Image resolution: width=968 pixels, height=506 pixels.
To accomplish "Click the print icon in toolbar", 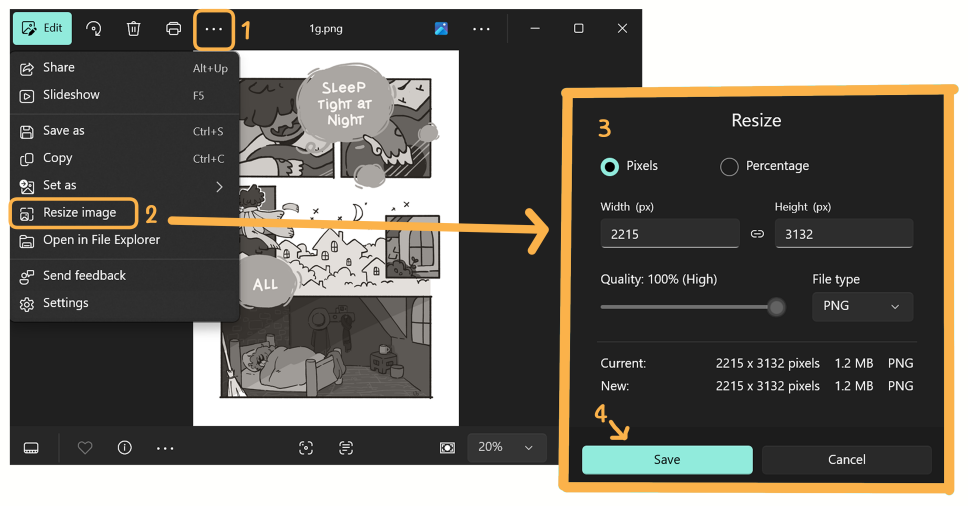I will click(173, 28).
